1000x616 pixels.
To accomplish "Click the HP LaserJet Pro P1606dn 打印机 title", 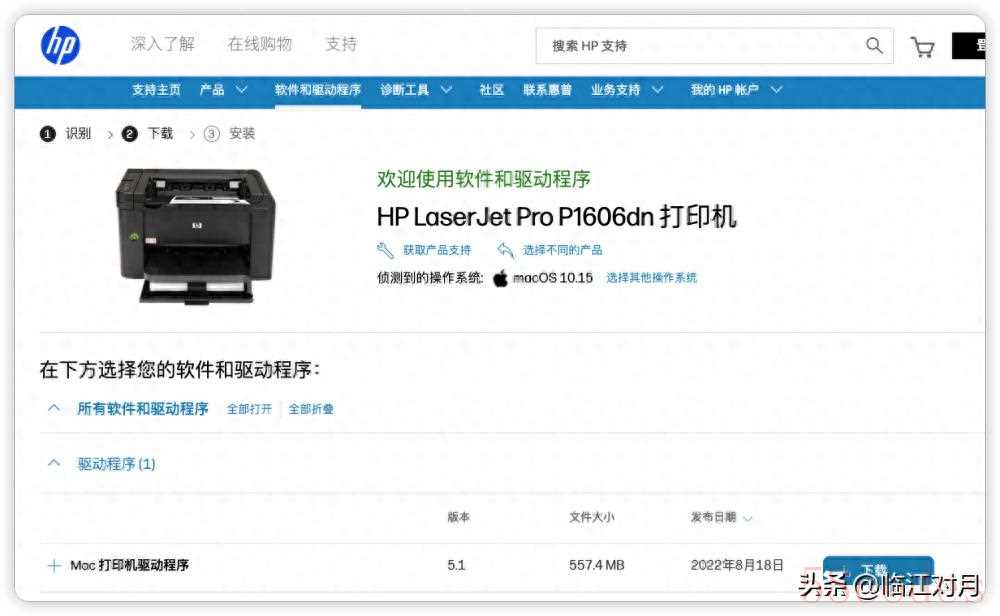I will tap(557, 217).
